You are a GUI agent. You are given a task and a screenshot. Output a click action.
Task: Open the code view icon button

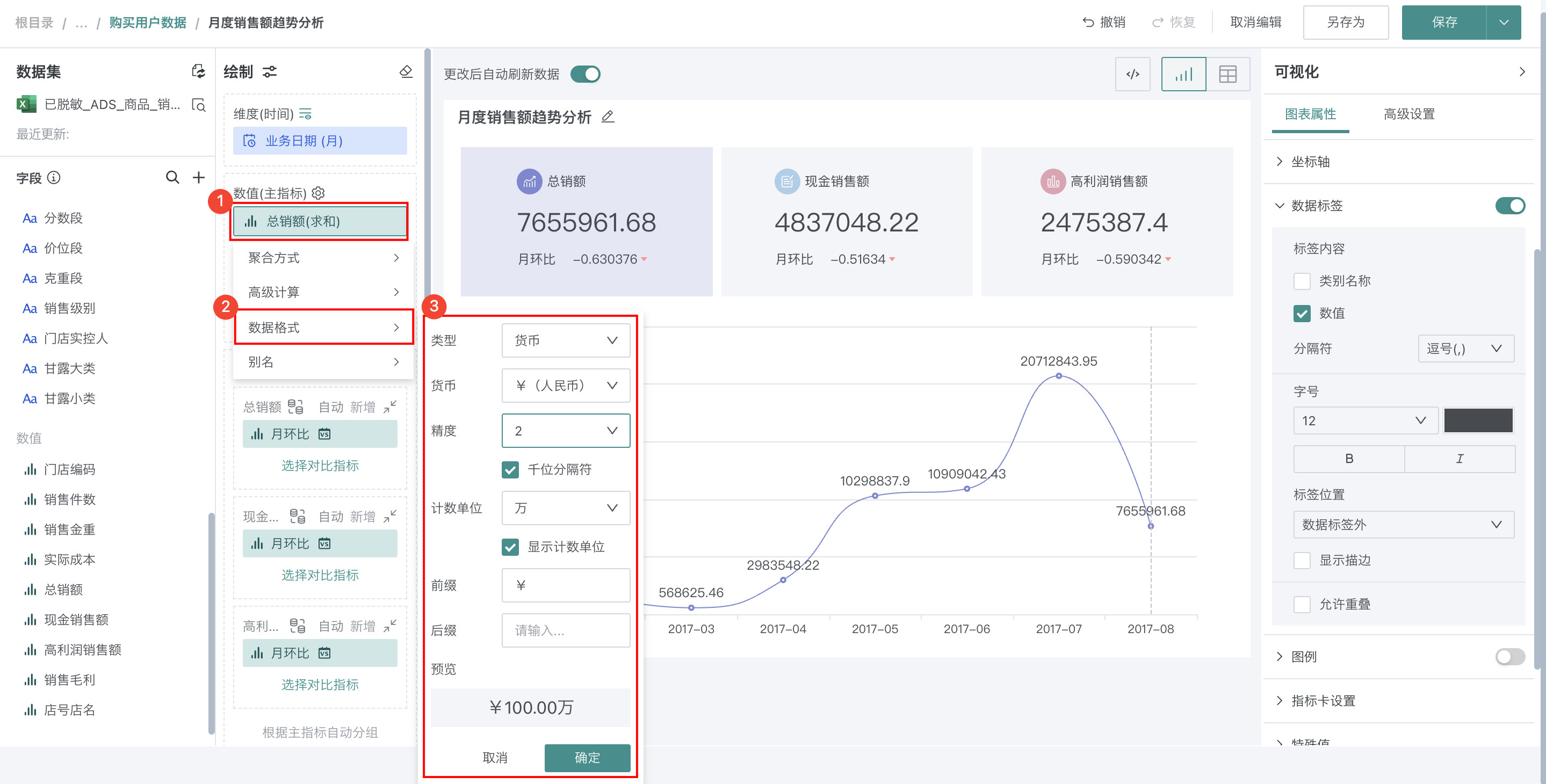(x=1132, y=74)
